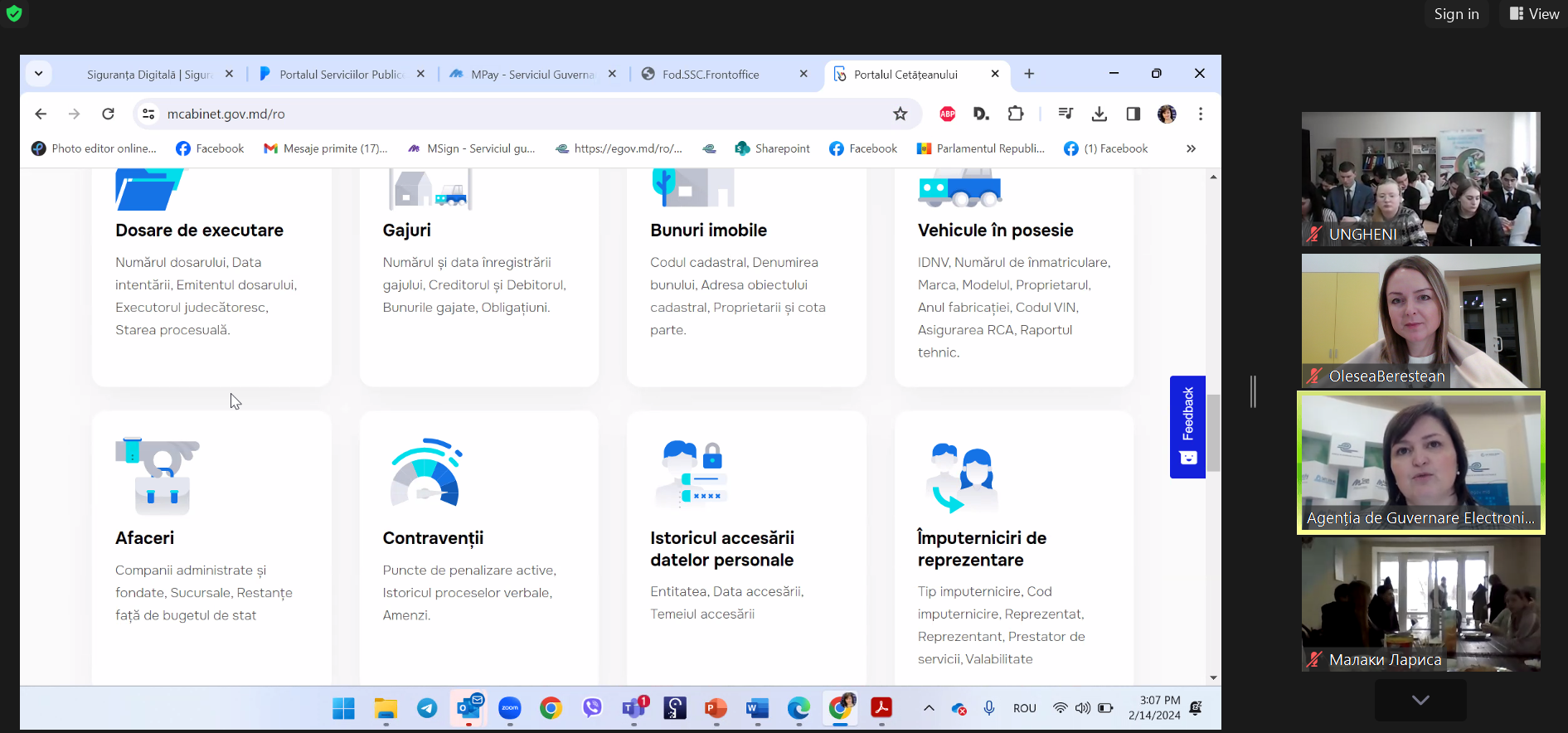
Task: Click the page vertical scrollbar thumb
Action: pos(1213,433)
